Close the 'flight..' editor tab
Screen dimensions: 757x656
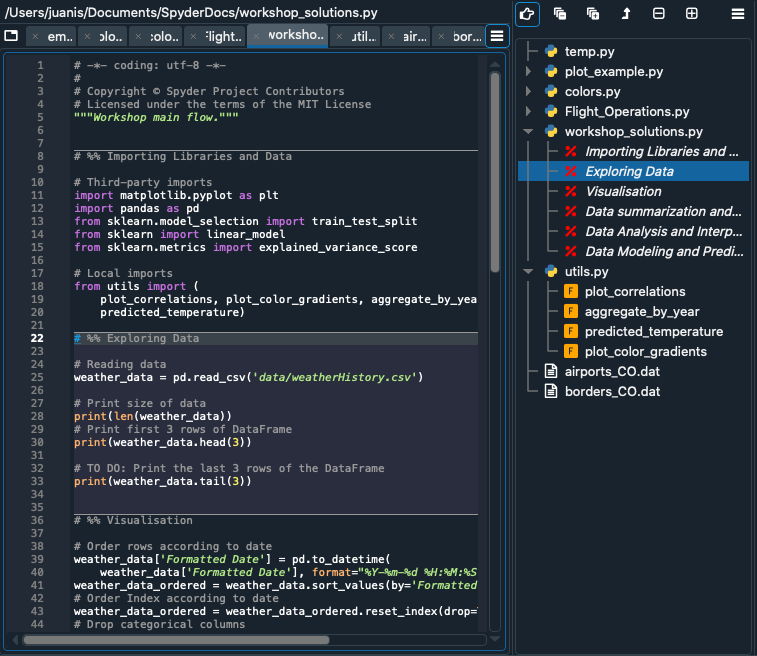click(194, 37)
